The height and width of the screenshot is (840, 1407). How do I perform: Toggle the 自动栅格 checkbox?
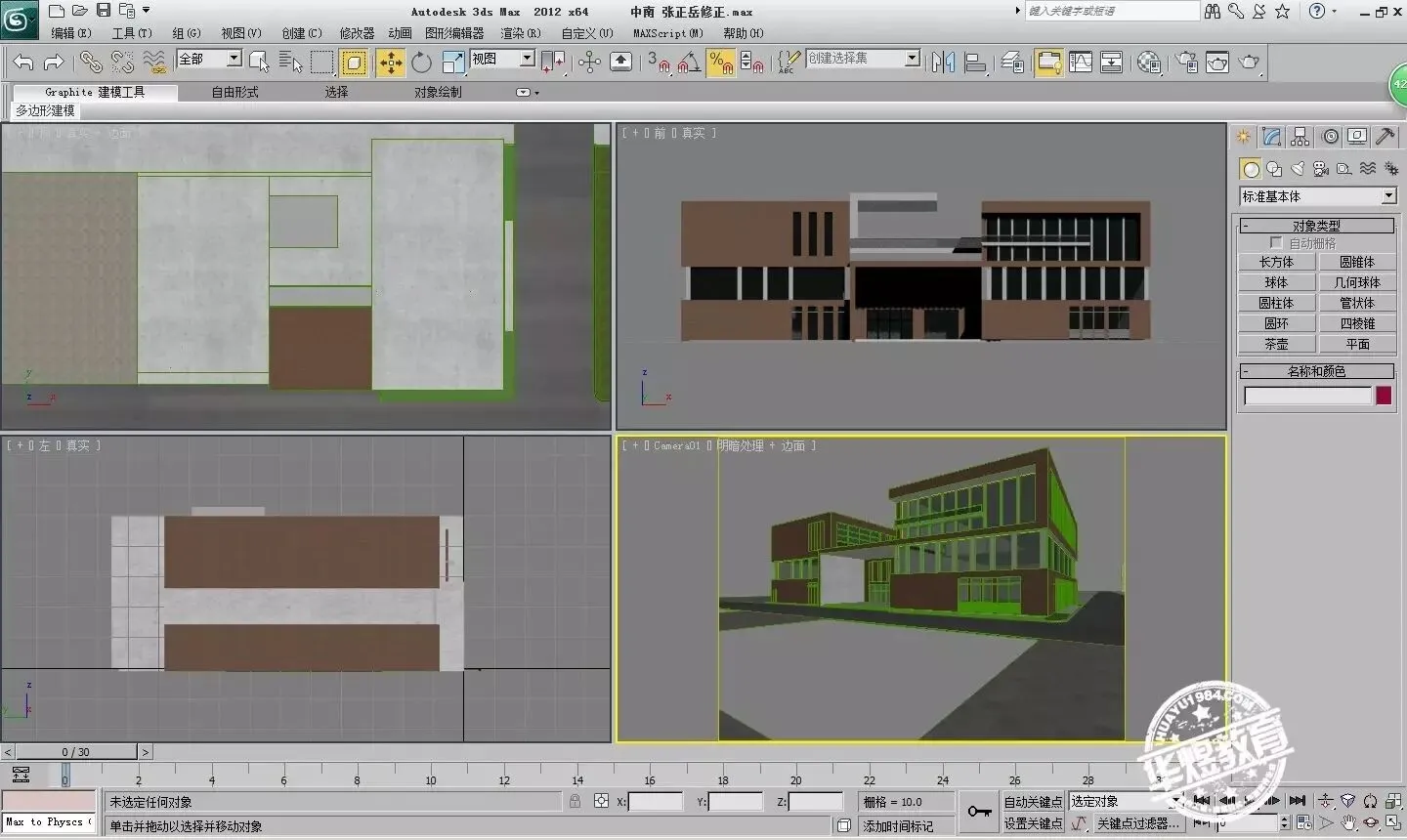1276,242
